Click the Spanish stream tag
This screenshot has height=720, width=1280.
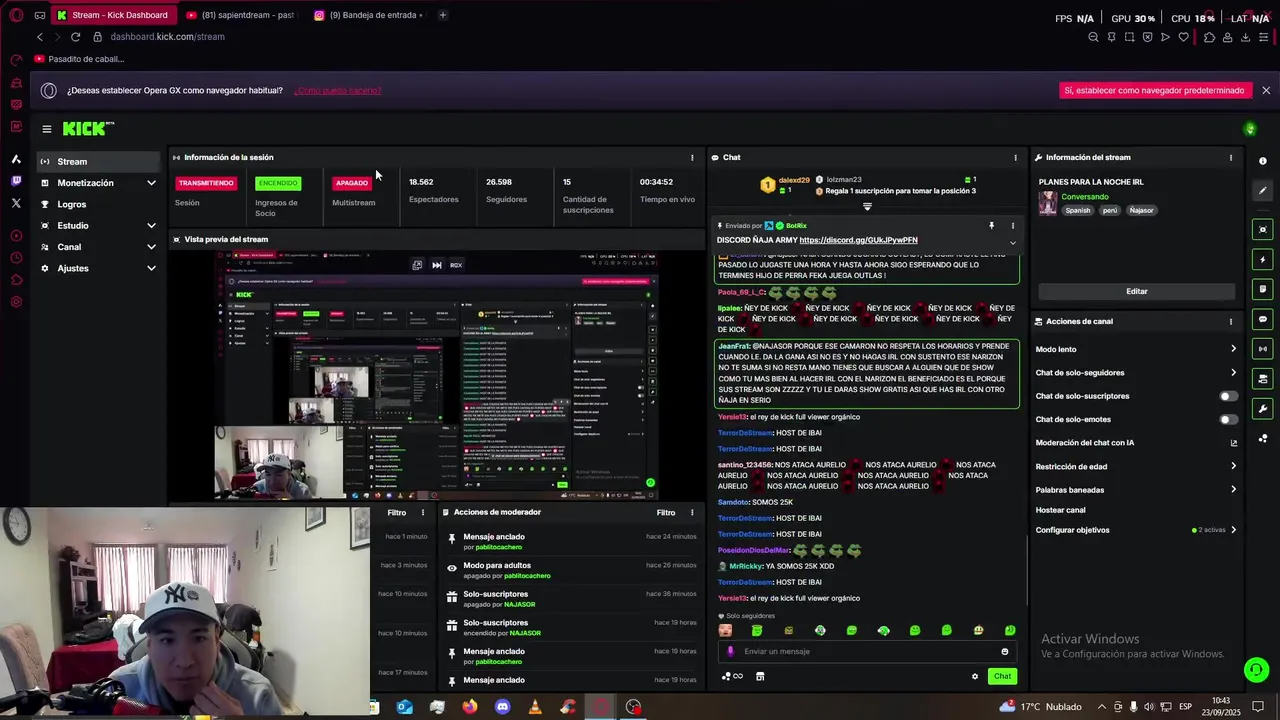[1078, 211]
